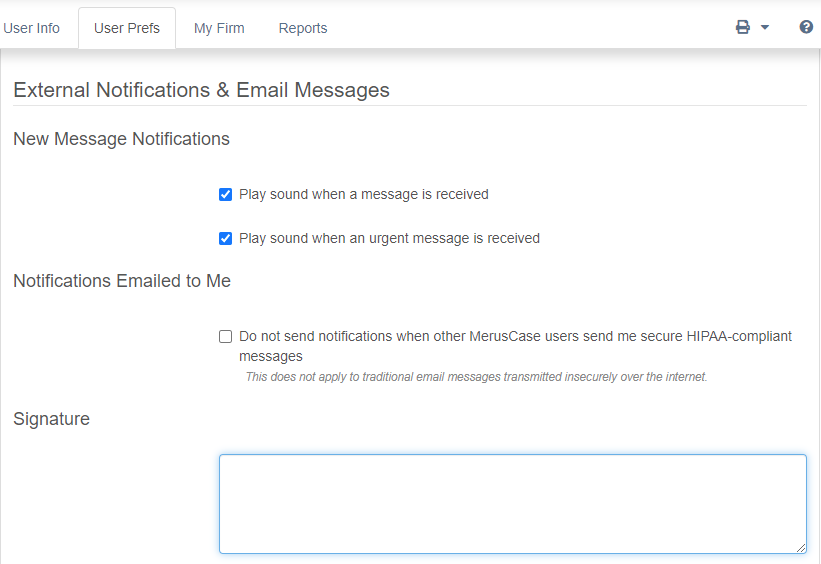This screenshot has height=564, width=821.
Task: Click the External Notifications & Email Messages heading
Action: coord(201,90)
